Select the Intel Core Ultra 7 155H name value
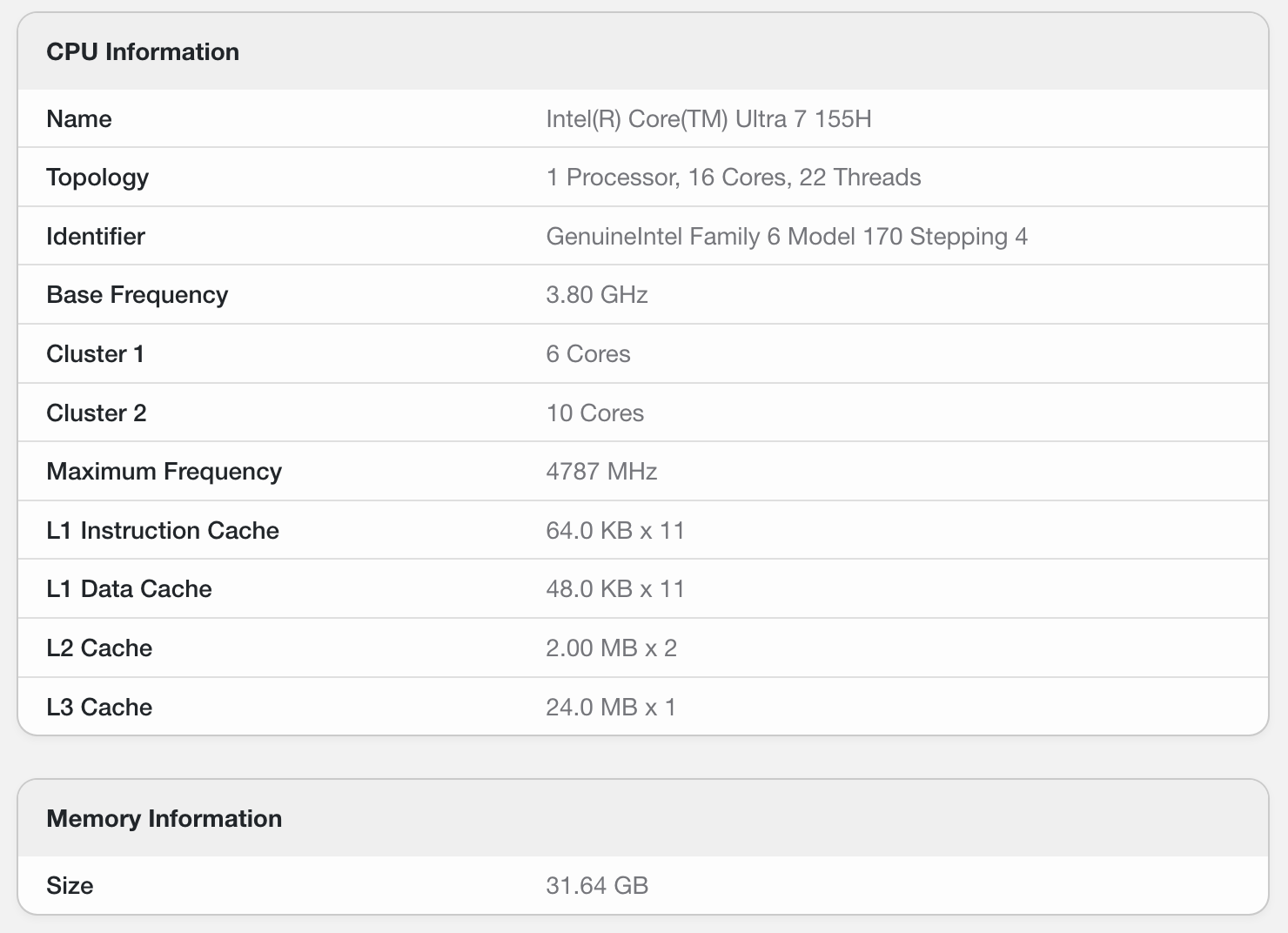 pos(708,119)
